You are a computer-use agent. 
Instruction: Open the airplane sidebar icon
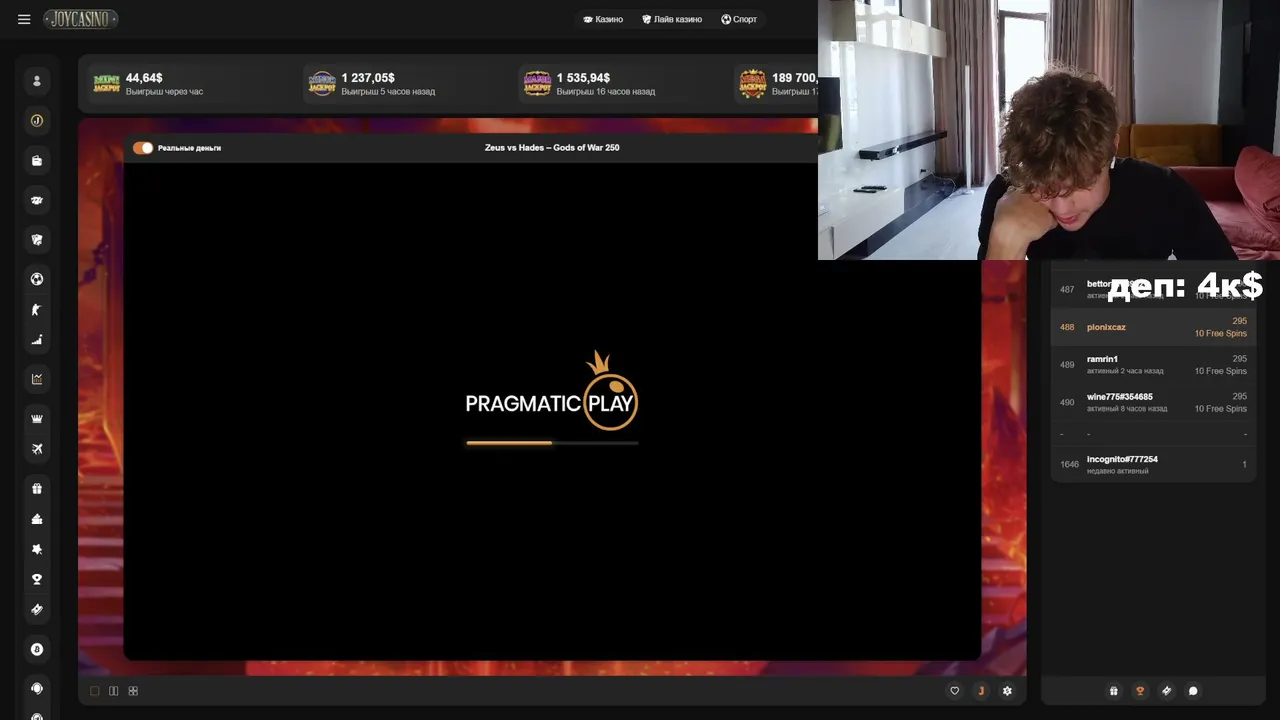point(37,449)
